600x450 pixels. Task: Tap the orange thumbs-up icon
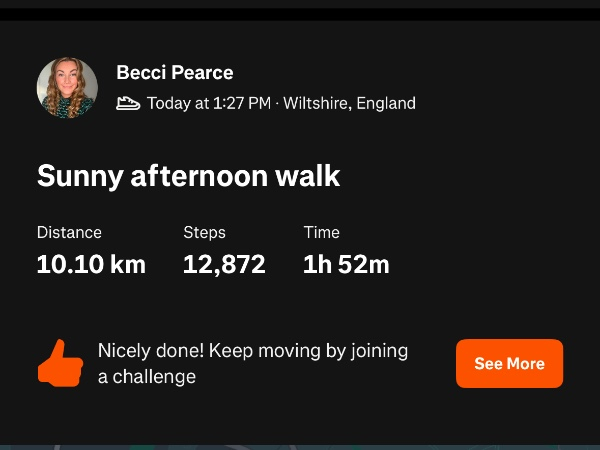coord(60,363)
